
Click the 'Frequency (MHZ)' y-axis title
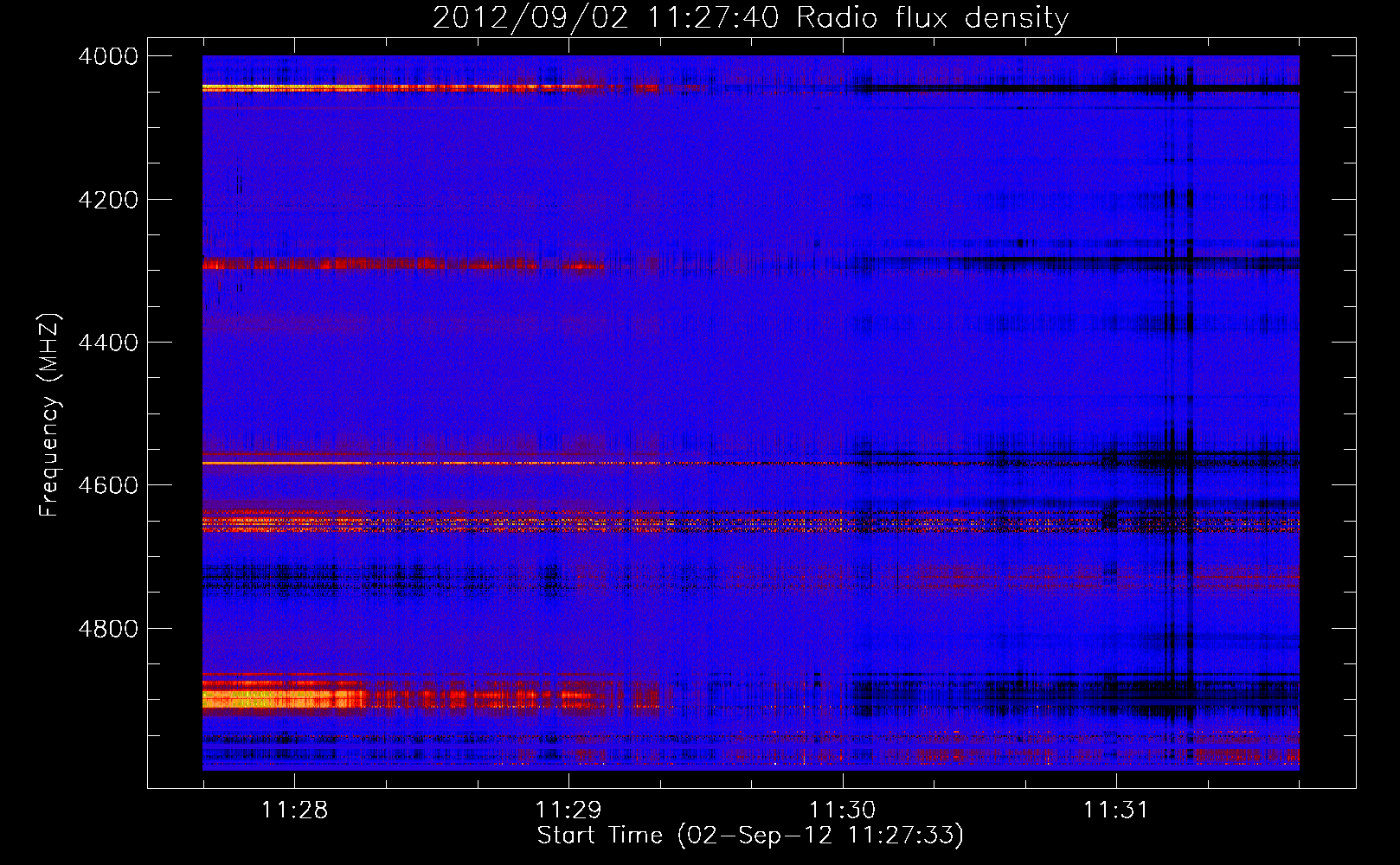(50, 415)
